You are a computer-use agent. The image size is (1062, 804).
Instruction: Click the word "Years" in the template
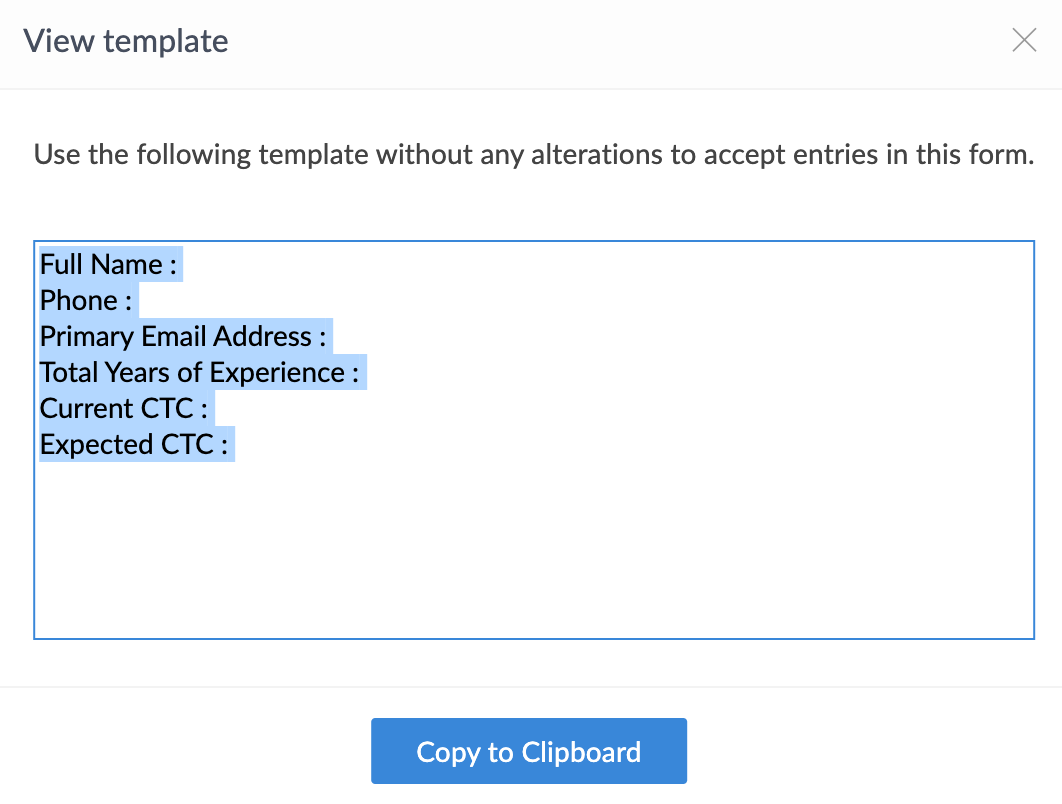click(x=133, y=373)
